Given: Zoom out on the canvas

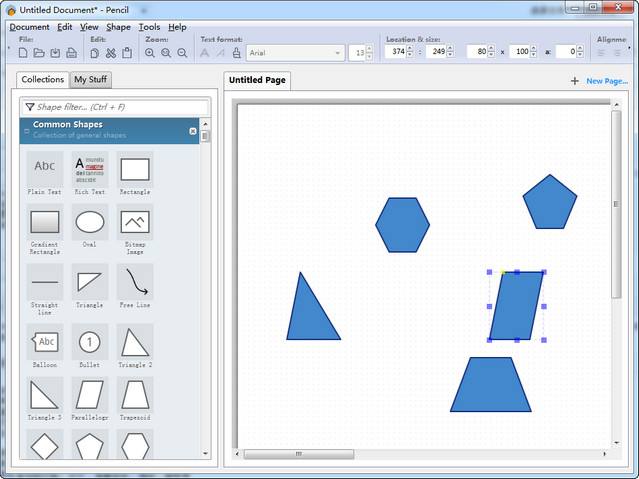Looking at the screenshot, I should coord(182,53).
